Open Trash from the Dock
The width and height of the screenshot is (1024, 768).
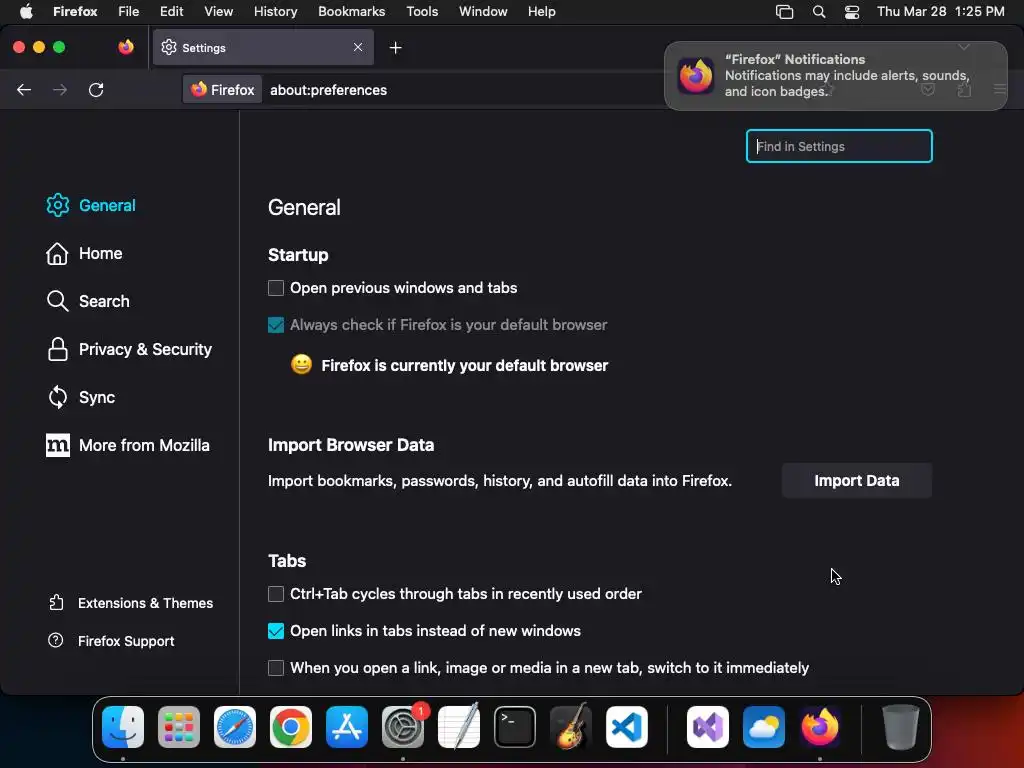pos(901,727)
